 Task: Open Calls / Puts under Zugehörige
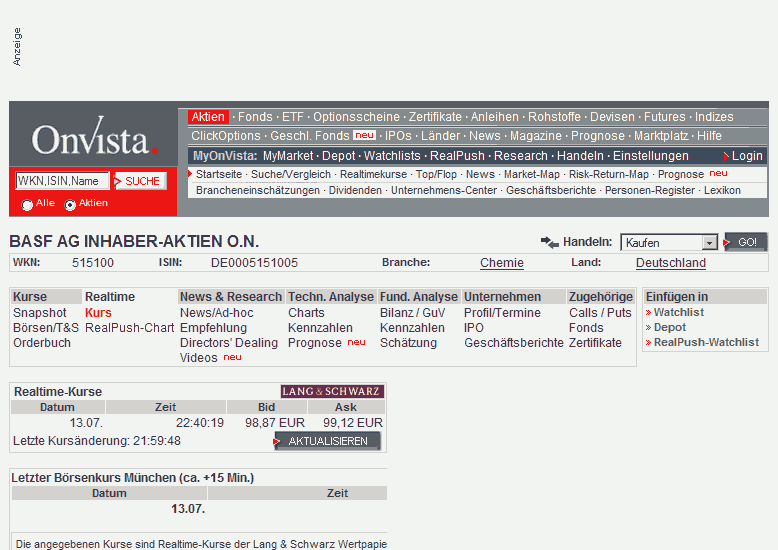[x=600, y=313]
